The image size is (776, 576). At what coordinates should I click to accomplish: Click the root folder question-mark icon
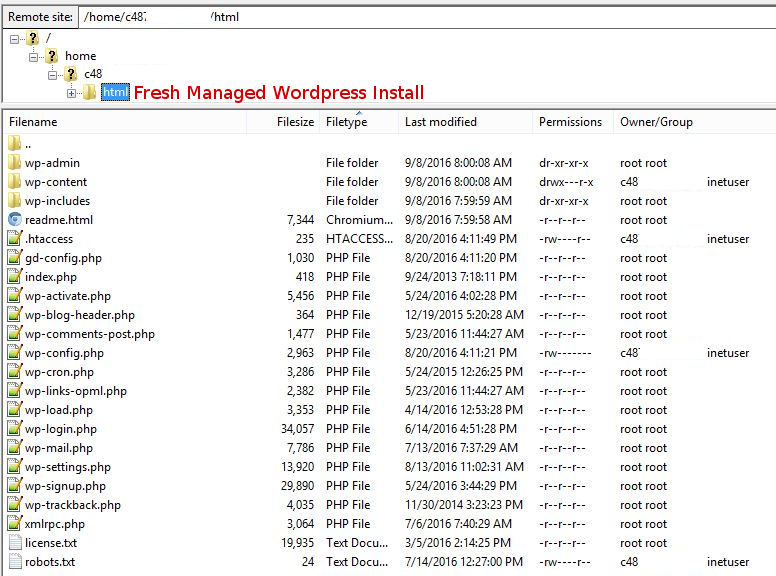click(33, 38)
